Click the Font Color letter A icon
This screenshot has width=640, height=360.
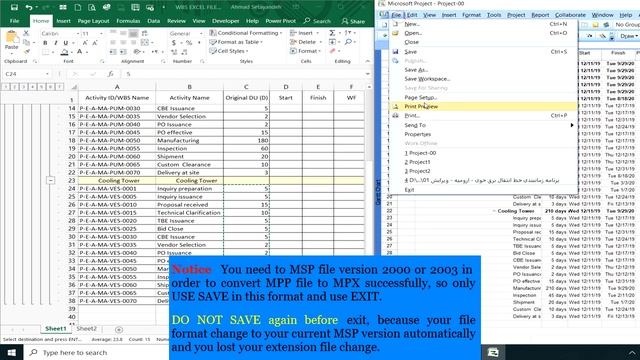(80, 52)
